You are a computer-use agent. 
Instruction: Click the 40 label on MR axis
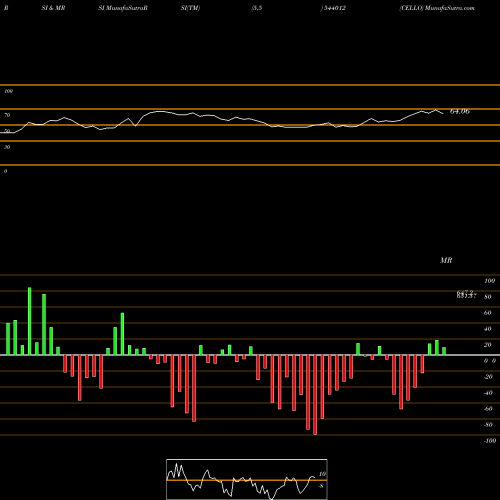(488, 329)
